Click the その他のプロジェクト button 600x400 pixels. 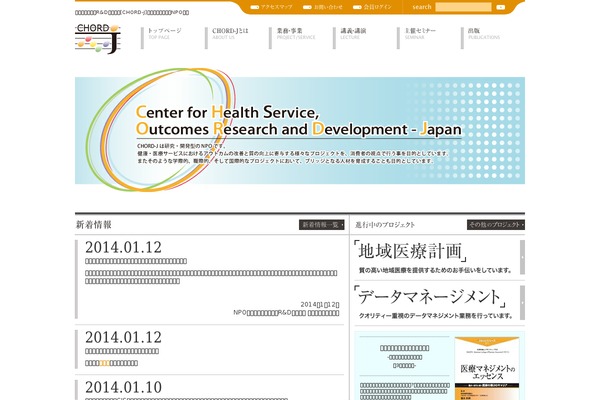coord(496,225)
